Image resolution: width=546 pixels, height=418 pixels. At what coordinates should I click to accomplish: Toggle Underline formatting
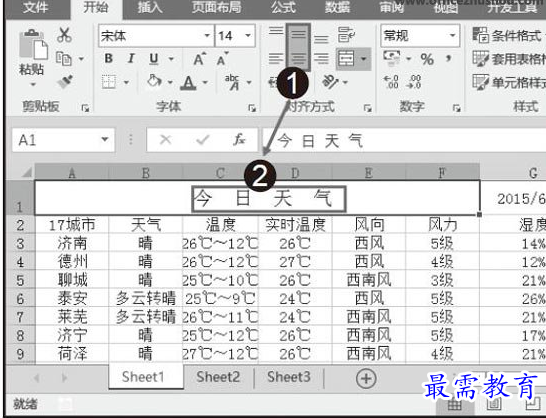click(x=154, y=59)
